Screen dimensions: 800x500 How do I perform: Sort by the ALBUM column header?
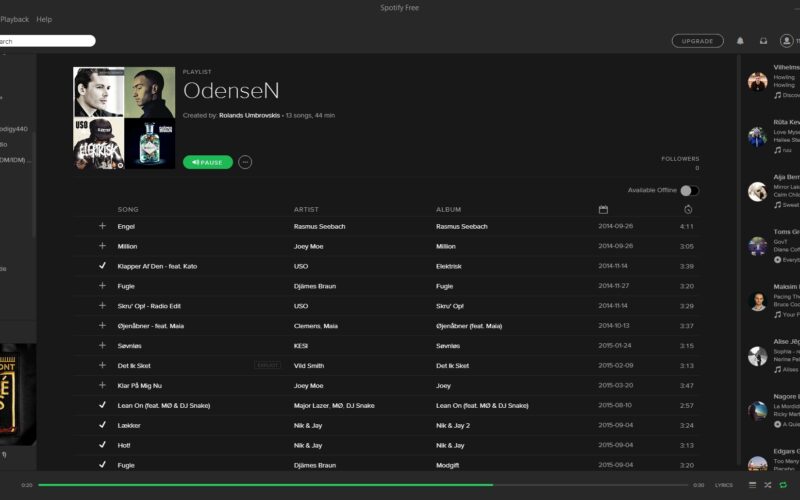tap(448, 210)
